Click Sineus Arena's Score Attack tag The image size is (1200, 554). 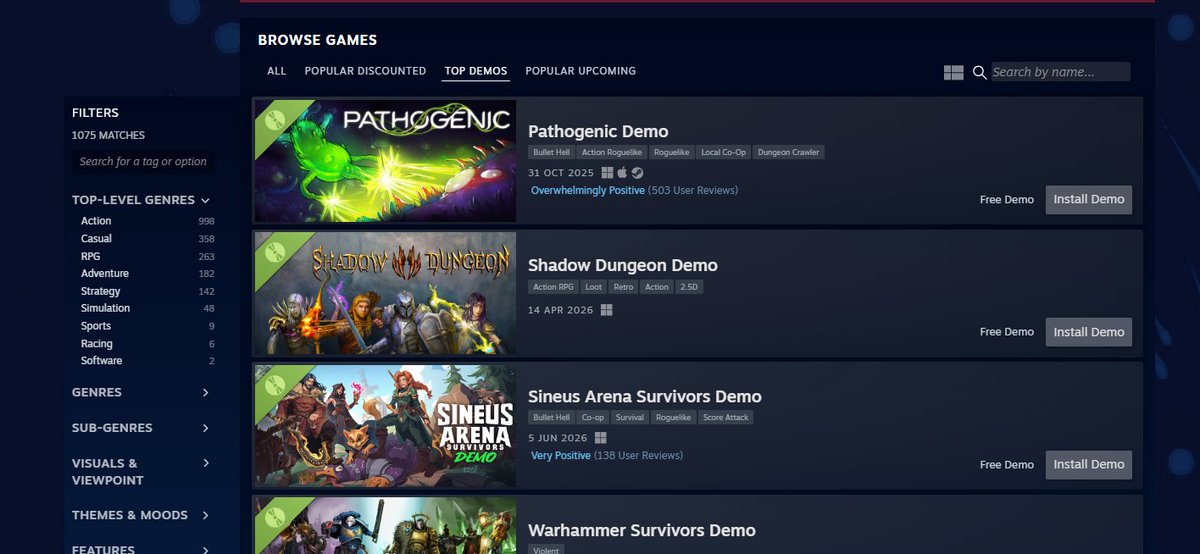[726, 418]
